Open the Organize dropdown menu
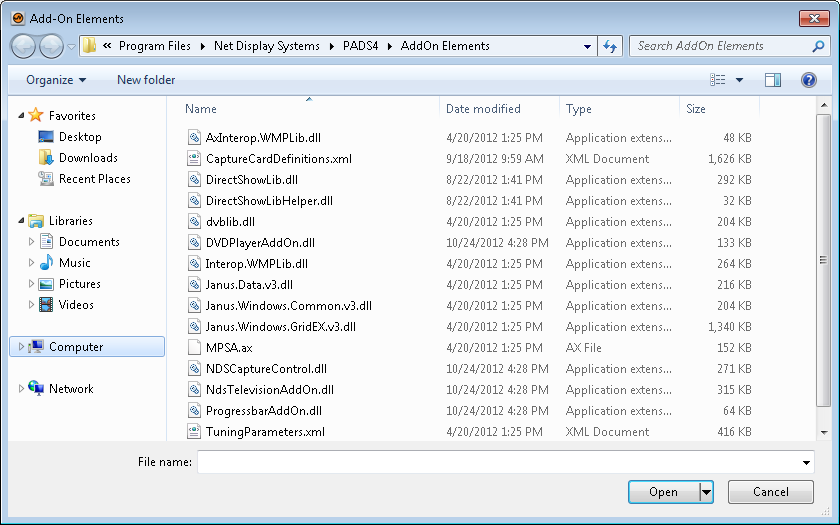This screenshot has width=840, height=525. pos(56,80)
